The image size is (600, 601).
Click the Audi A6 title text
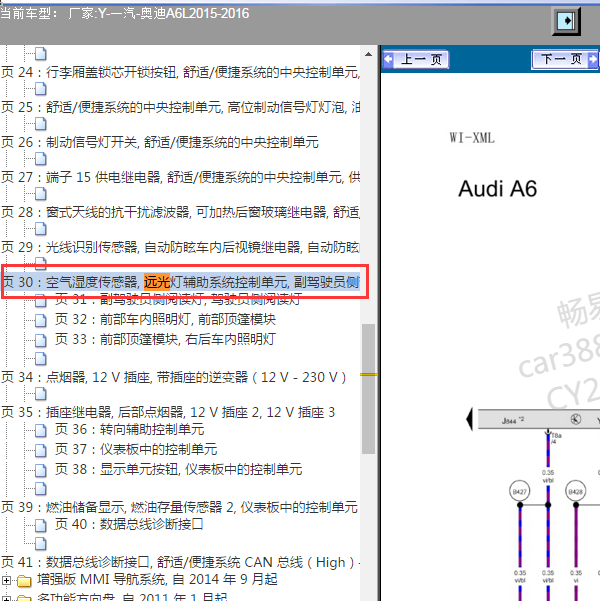(497, 189)
